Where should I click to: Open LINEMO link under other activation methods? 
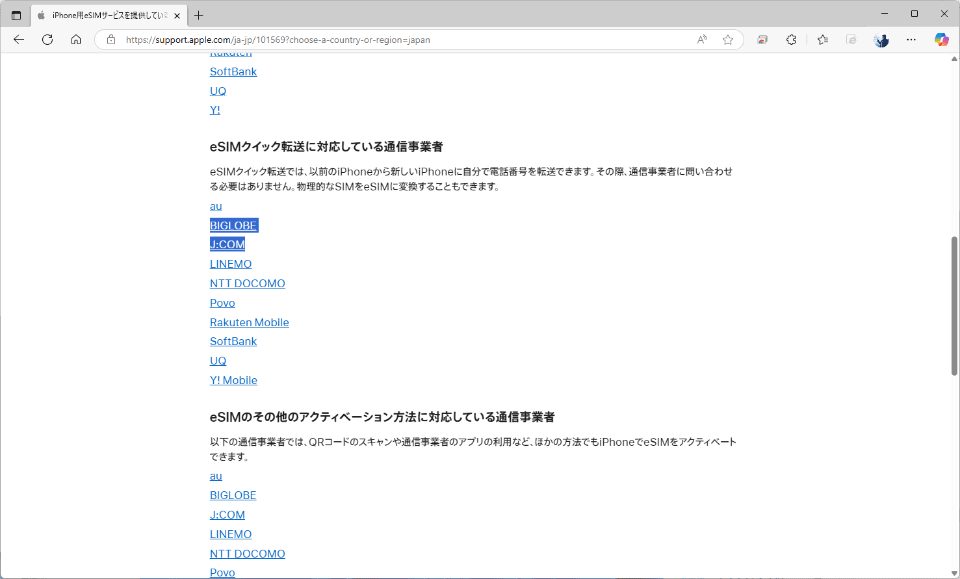pos(231,534)
